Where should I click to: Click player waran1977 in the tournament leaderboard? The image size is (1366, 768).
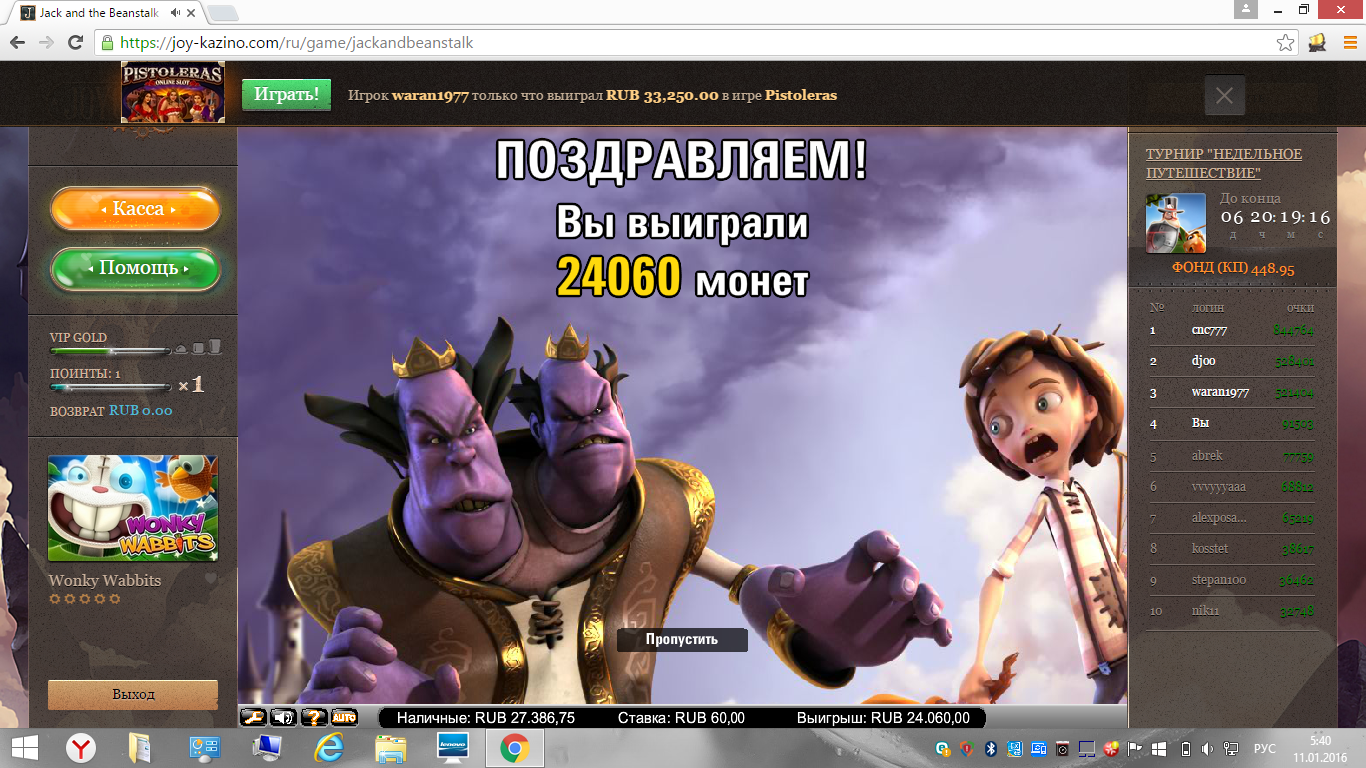click(x=1218, y=392)
